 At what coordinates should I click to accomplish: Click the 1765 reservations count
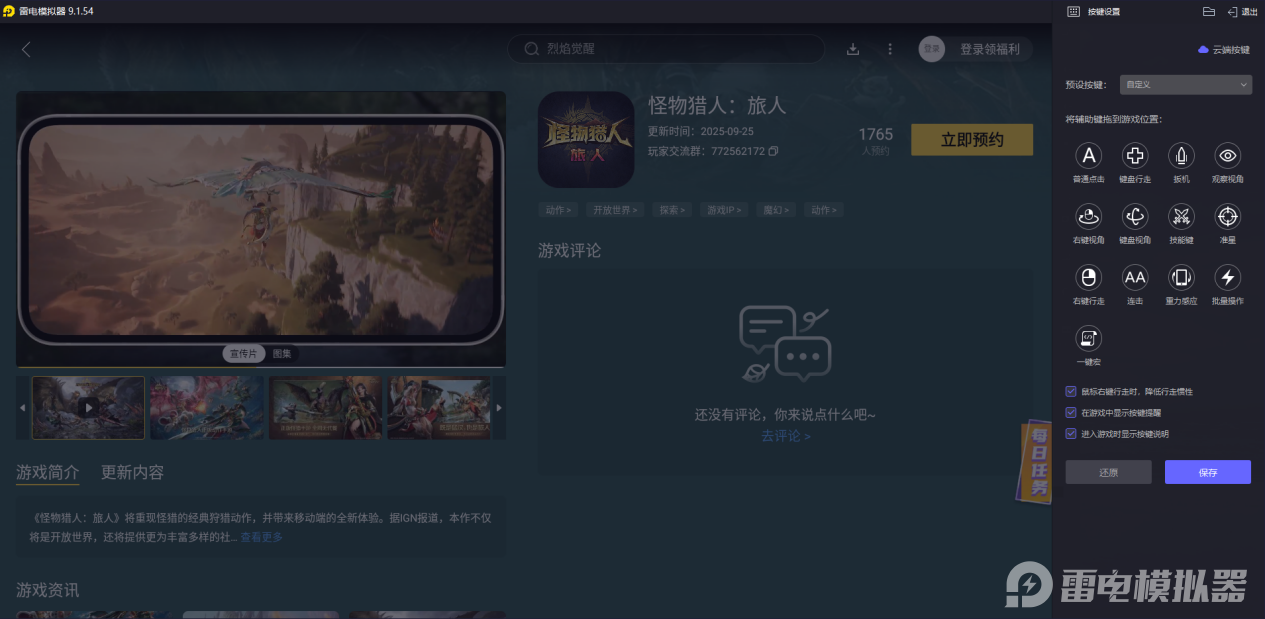click(x=875, y=134)
